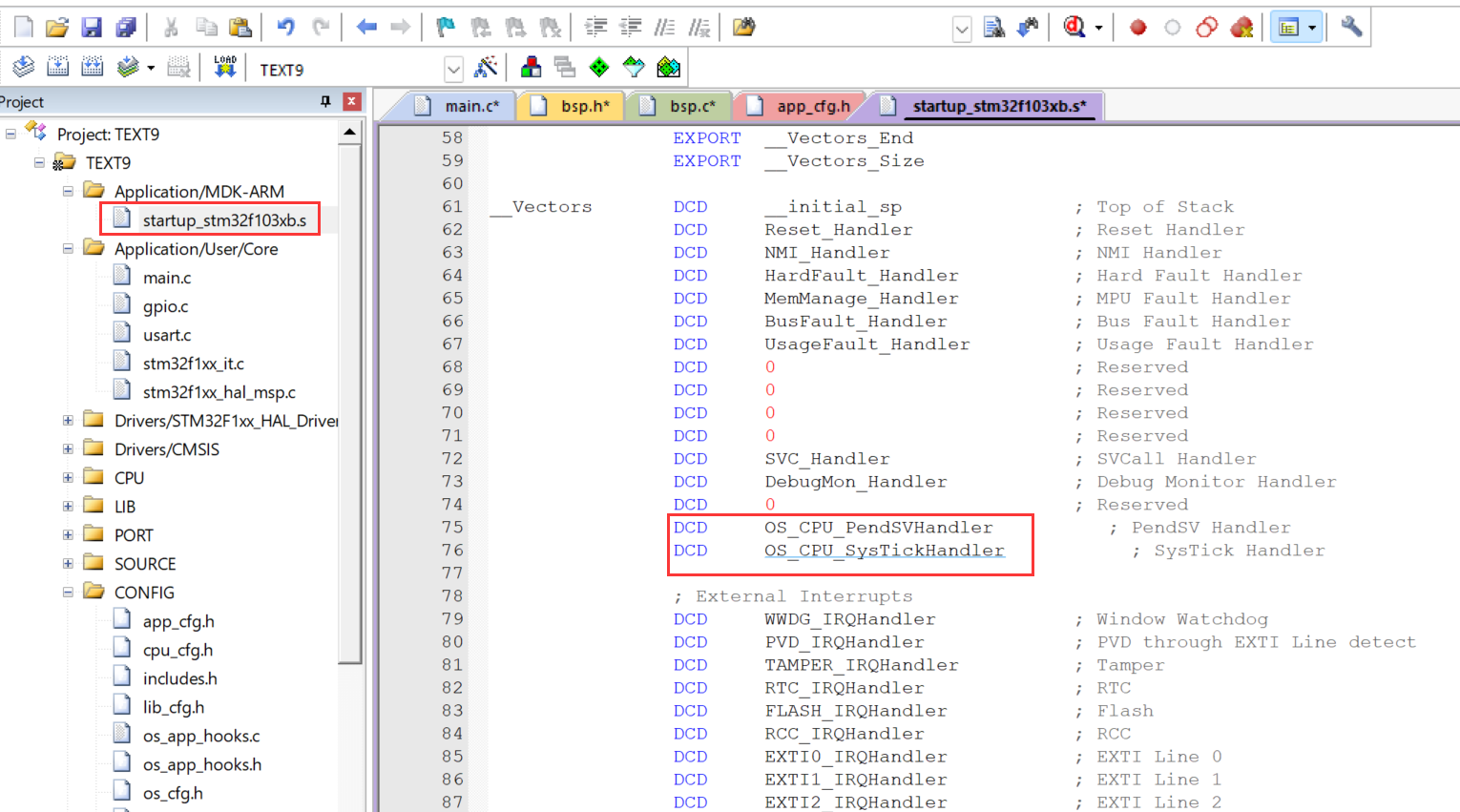
Task: Collapse the CONFIG group
Action: click(68, 592)
